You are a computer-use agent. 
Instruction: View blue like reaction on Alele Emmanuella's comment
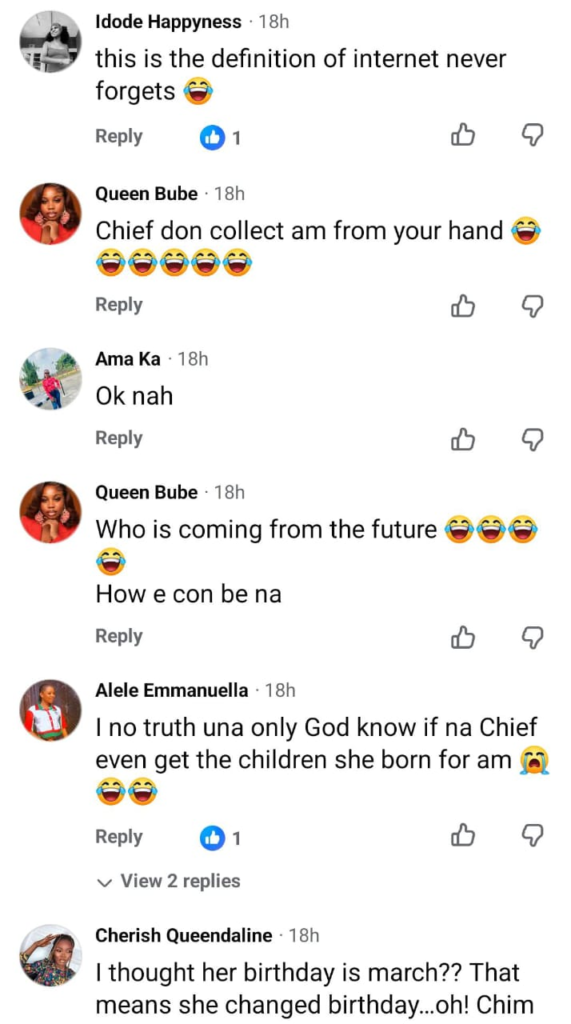(x=212, y=839)
